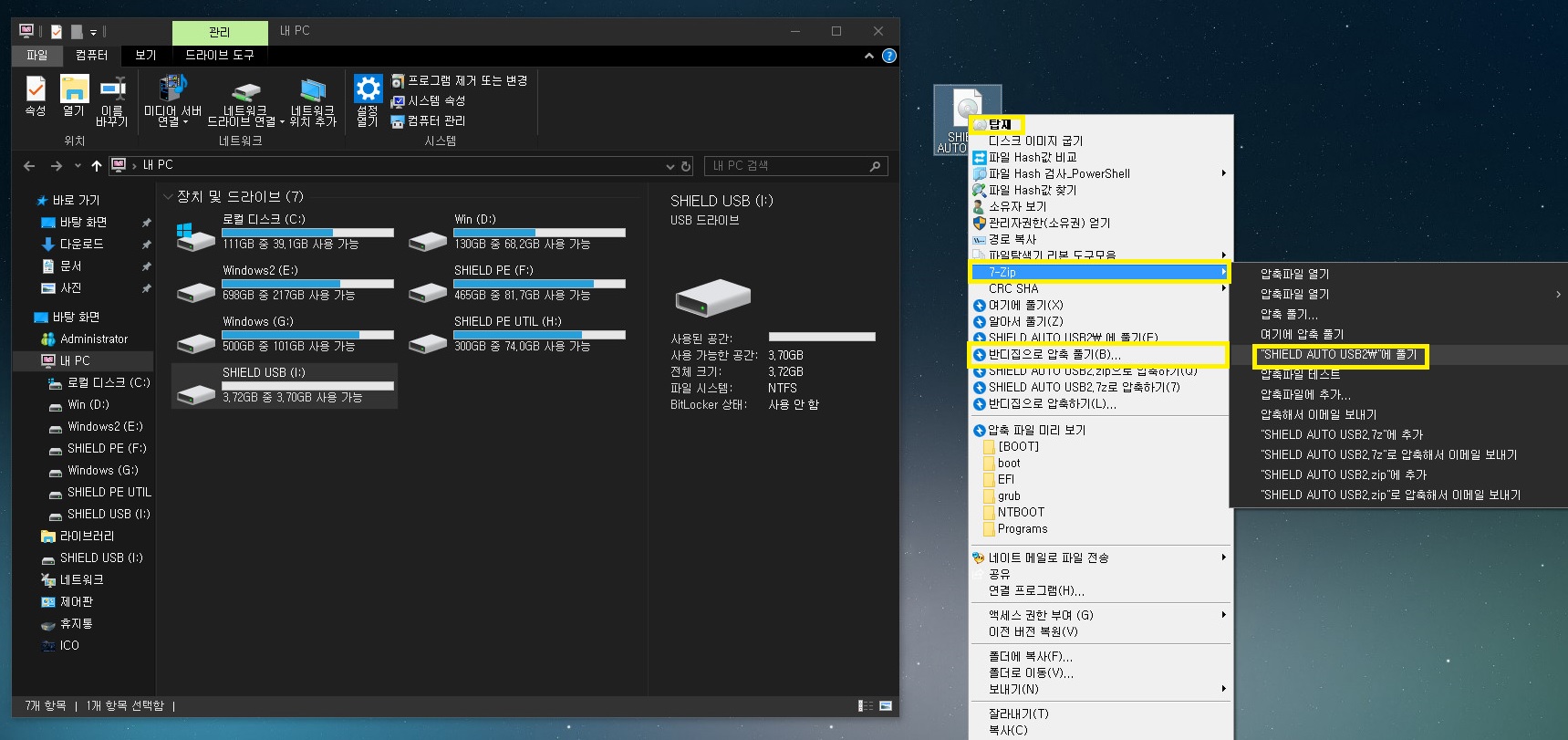Image resolution: width=1568 pixels, height=740 pixels.
Task: Expand 보내기(N) submenu
Action: click(x=1100, y=689)
